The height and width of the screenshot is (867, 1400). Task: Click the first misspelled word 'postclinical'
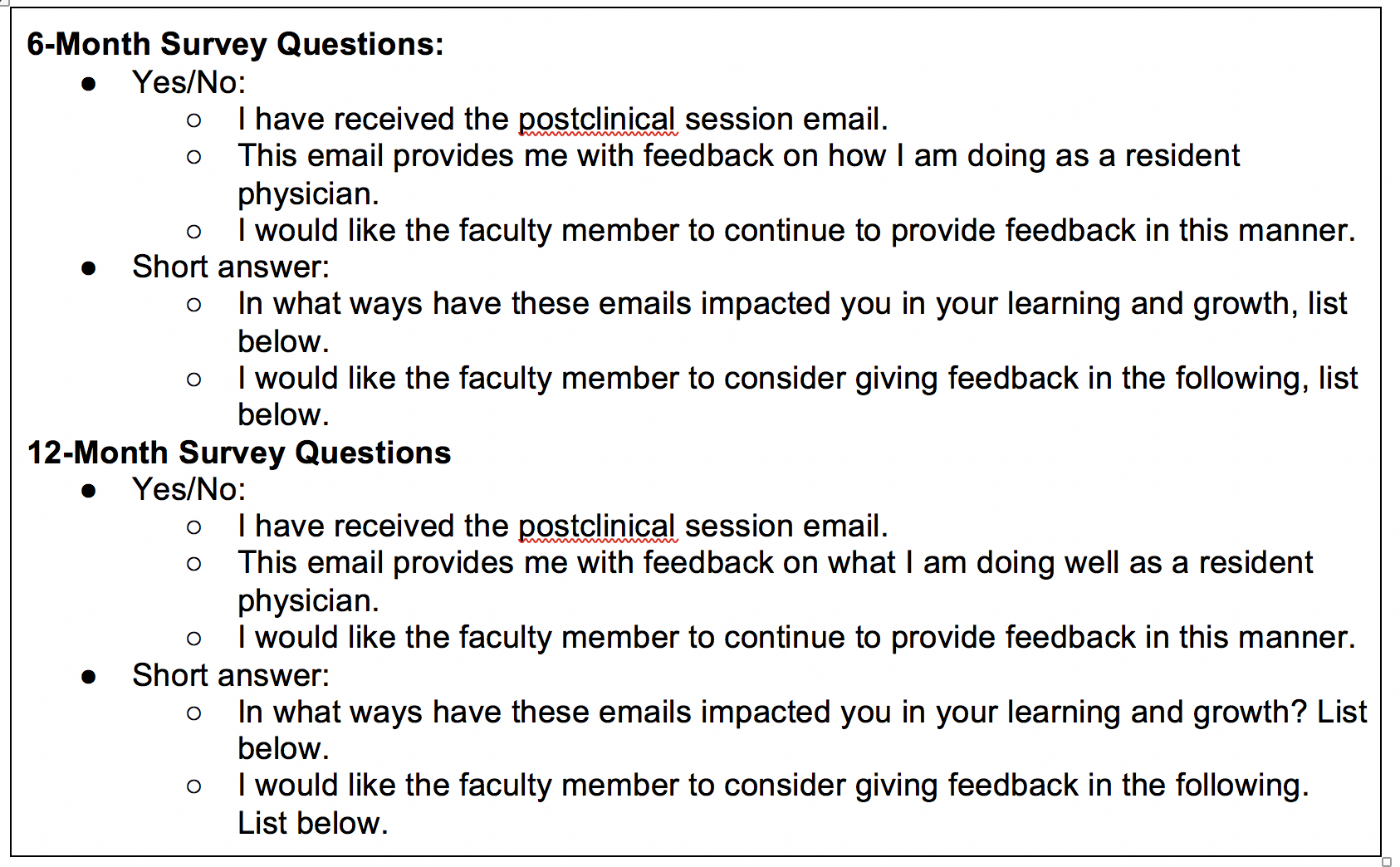(597, 120)
